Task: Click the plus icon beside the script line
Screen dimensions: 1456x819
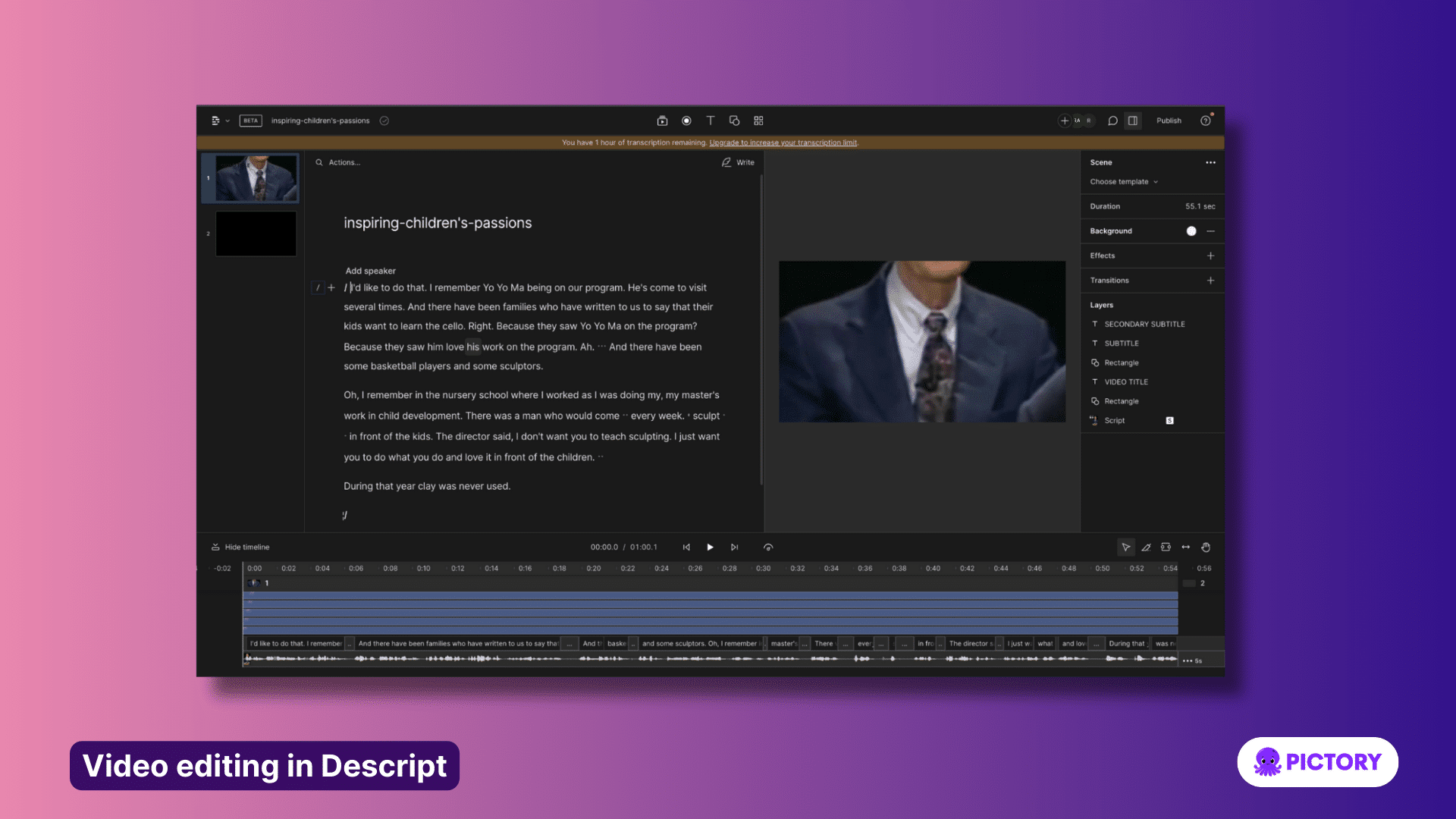Action: [331, 287]
